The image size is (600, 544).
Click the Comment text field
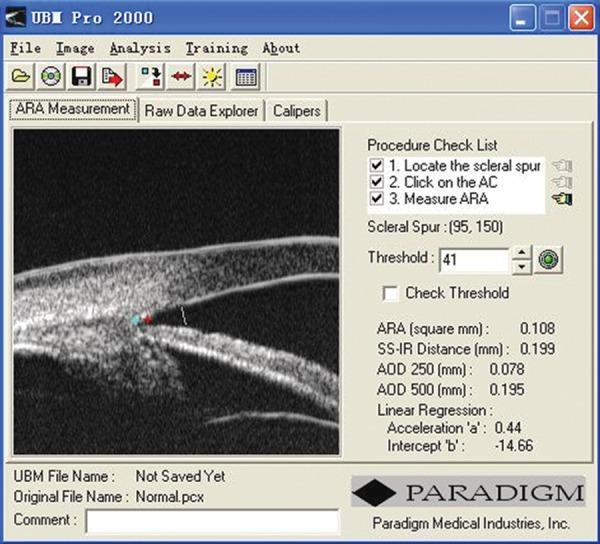212,521
